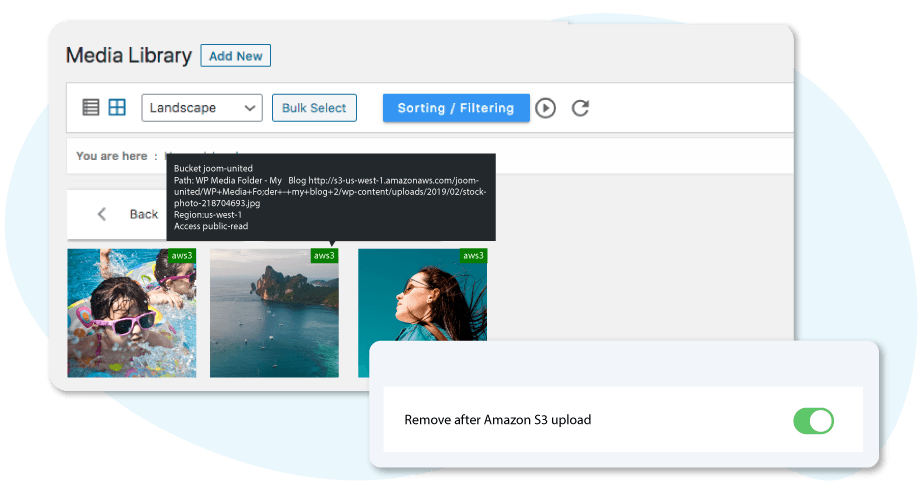Click the Bulk Select button
This screenshot has width=920, height=504.
pyautogui.click(x=314, y=108)
